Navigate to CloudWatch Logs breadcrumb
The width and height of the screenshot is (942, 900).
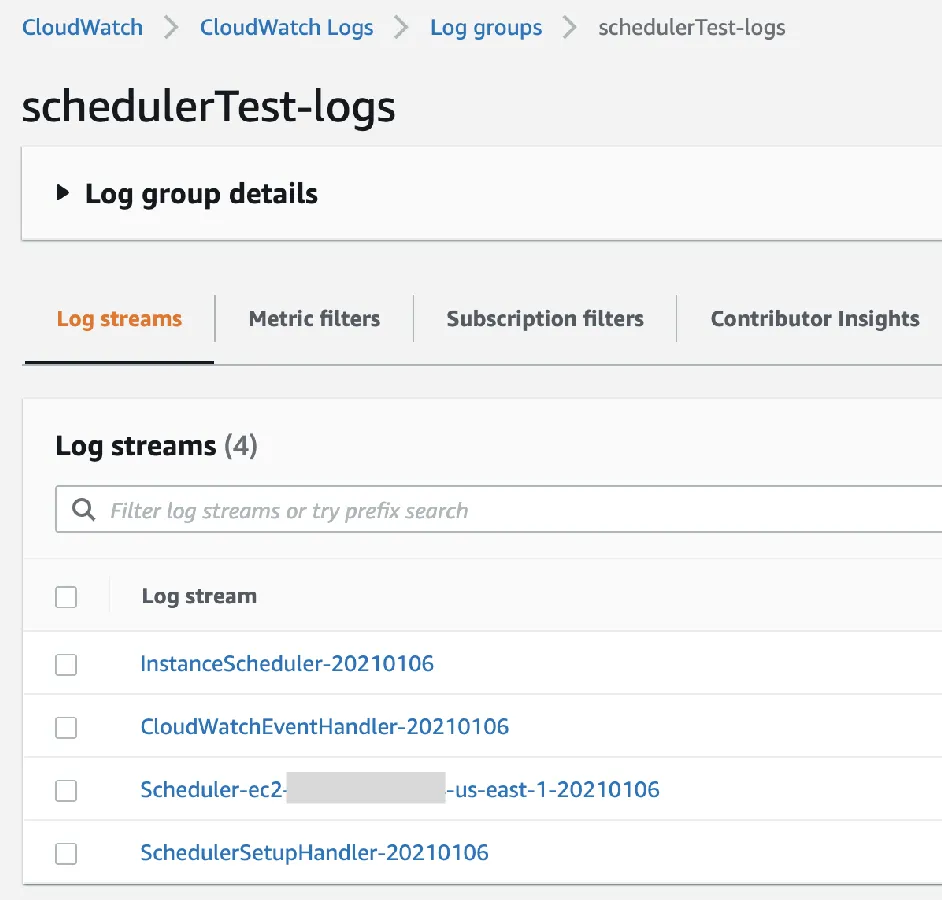(286, 27)
